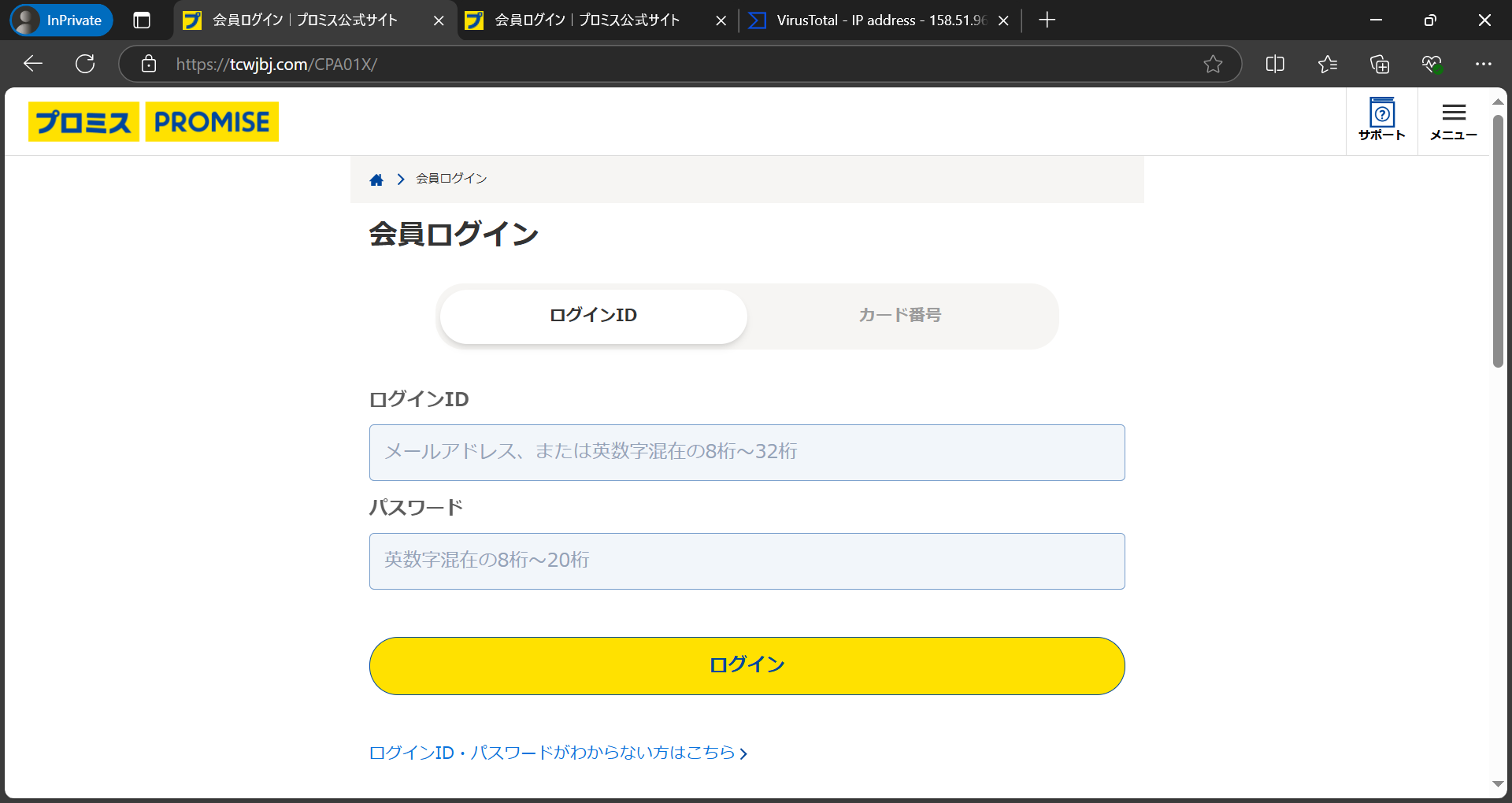The height and width of the screenshot is (803, 1512).
Task: Focus the パスワード input field
Action: pos(747,561)
